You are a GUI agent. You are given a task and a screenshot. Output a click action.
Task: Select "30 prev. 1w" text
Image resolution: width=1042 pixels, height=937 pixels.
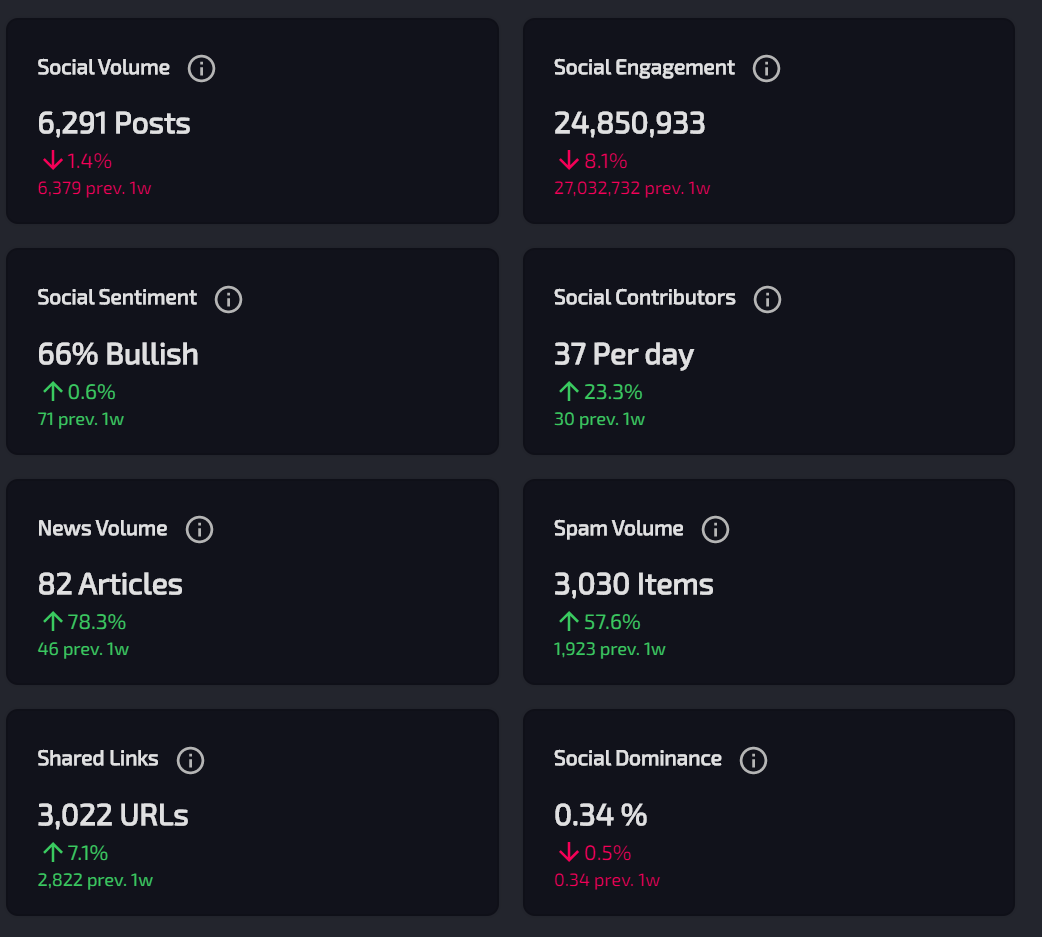coord(599,419)
